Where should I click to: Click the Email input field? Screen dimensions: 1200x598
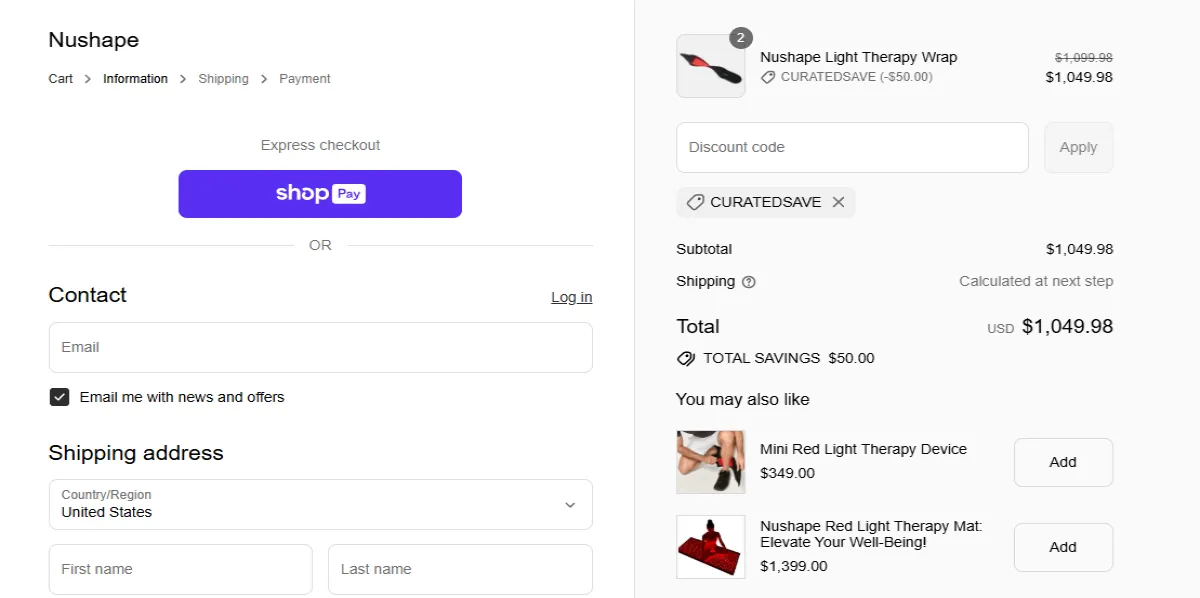pyautogui.click(x=320, y=347)
